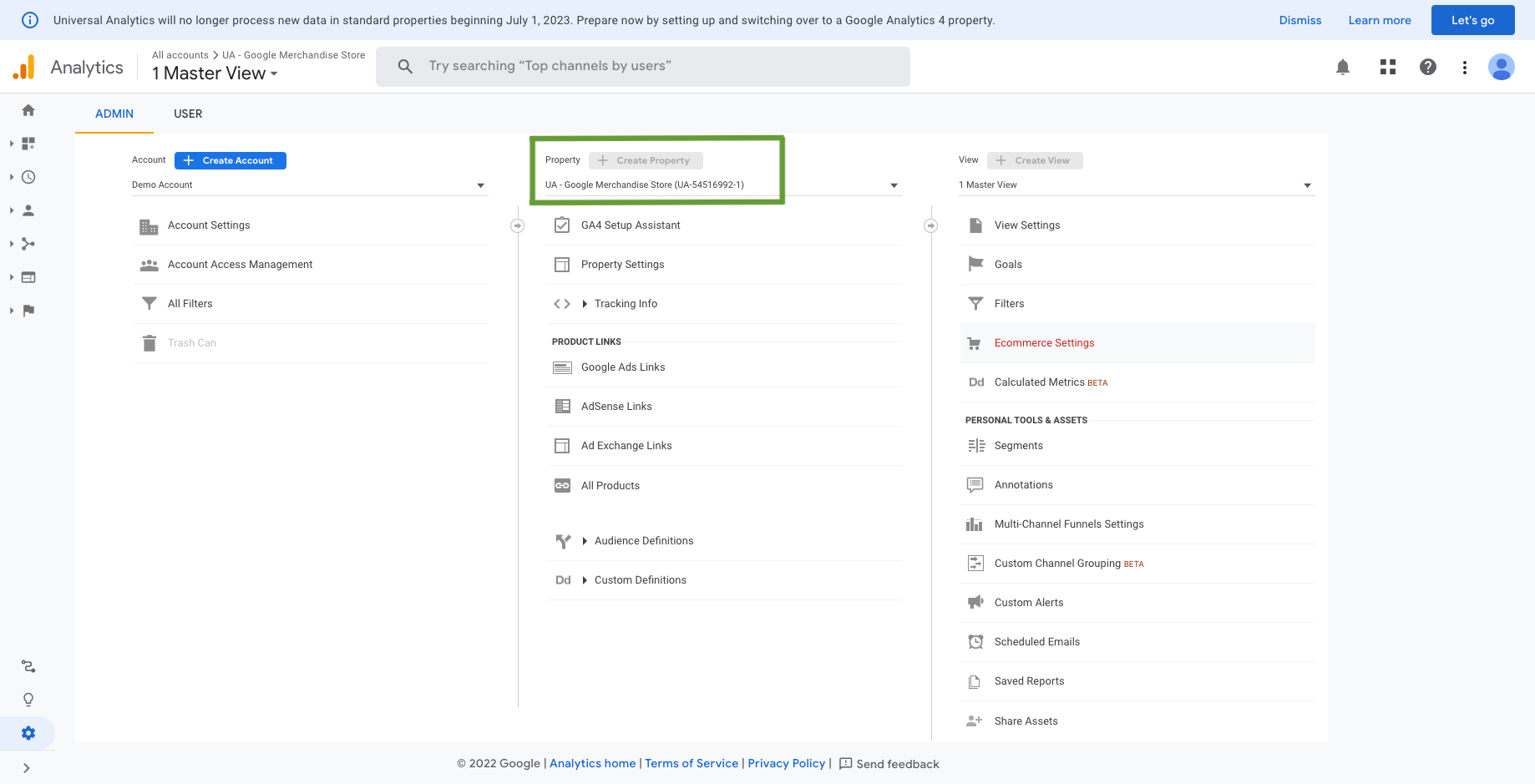Expand the Customization section arrow in sidebar
The width and height of the screenshot is (1535, 784).
point(12,144)
